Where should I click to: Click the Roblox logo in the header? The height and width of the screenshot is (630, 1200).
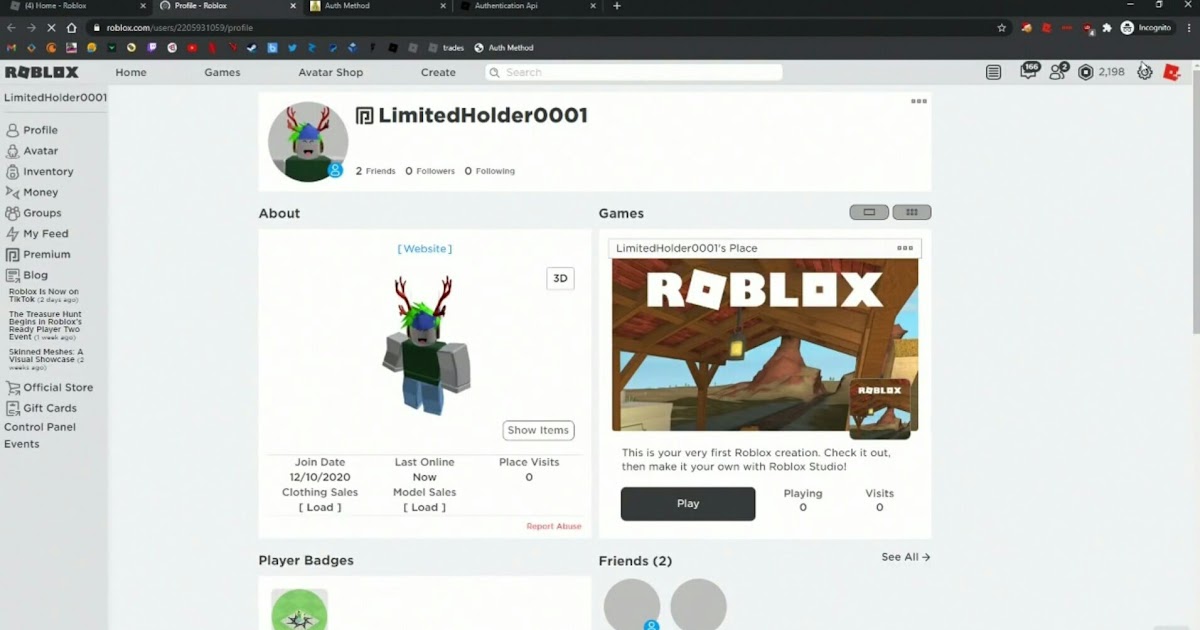[42, 72]
